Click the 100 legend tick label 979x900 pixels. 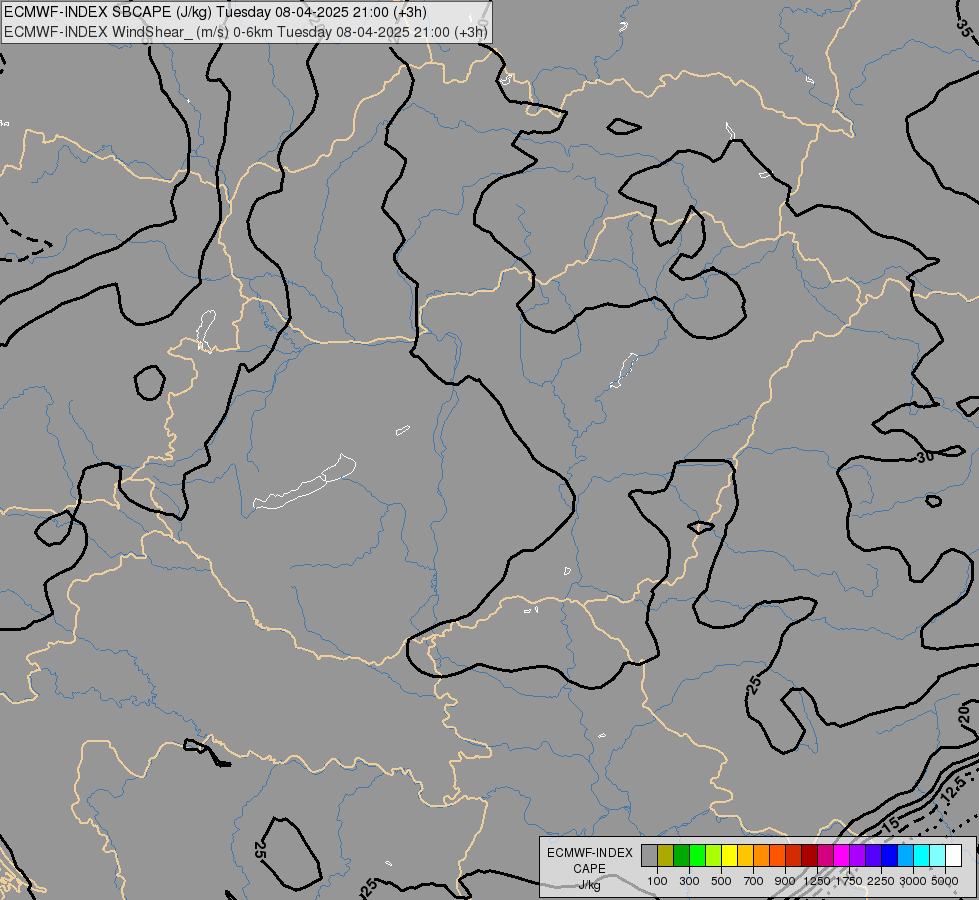tap(657, 881)
